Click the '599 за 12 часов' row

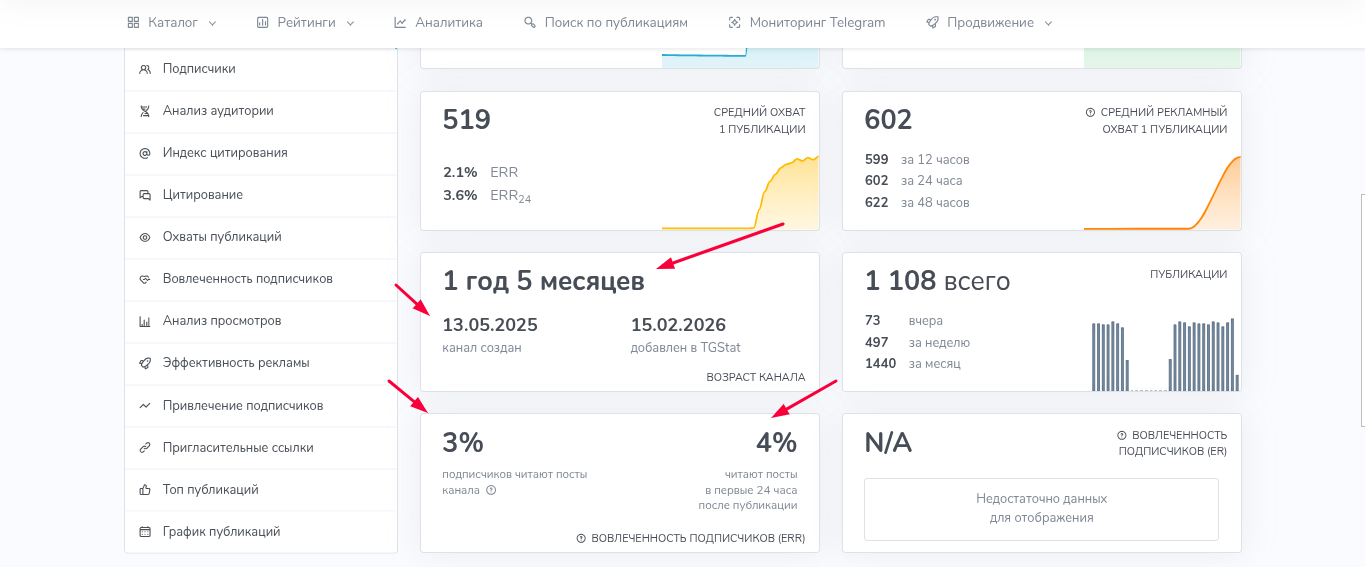point(917,159)
